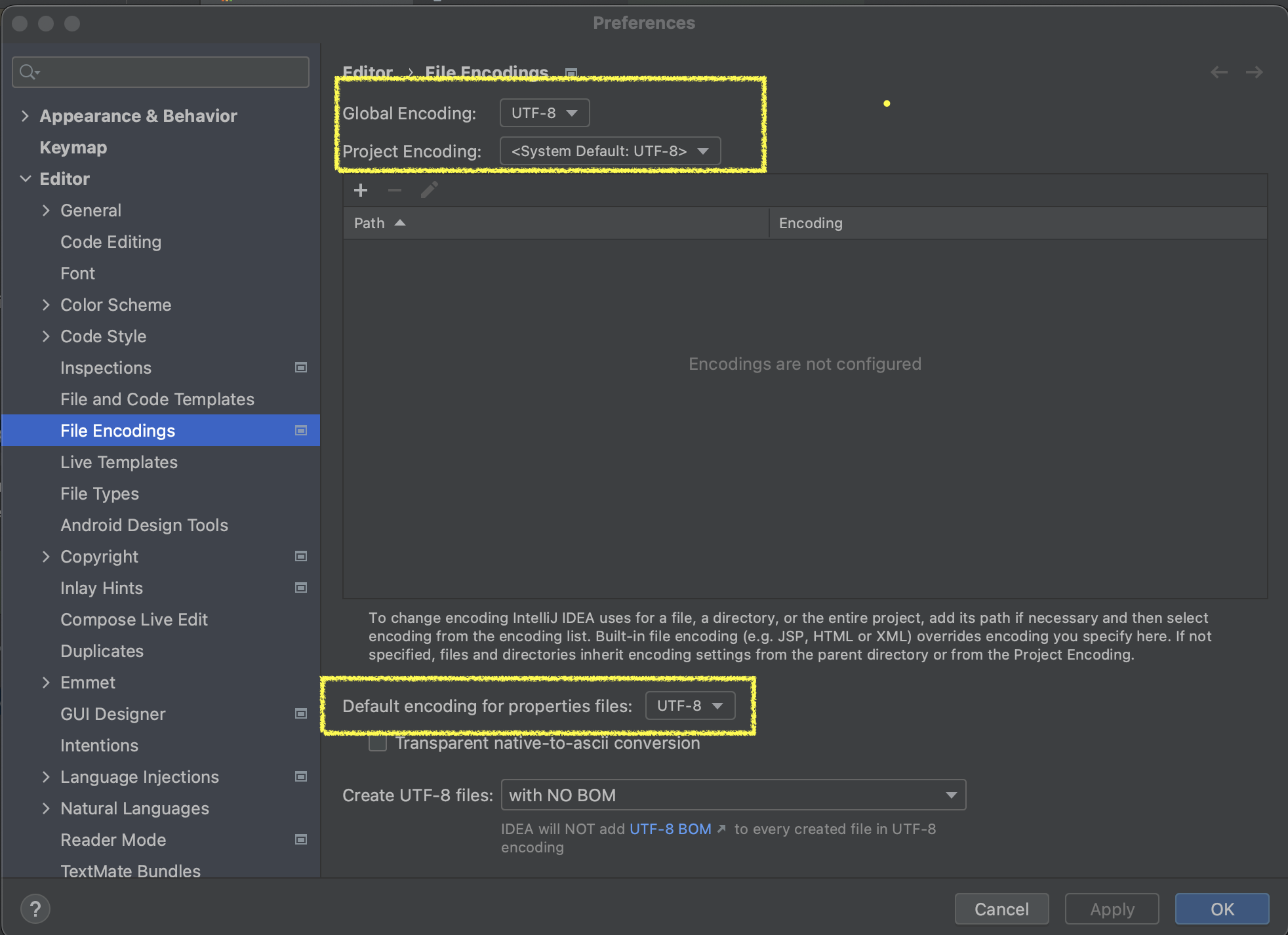This screenshot has width=1288, height=935.
Task: Expand the Appearance & Behavior section
Action: click(25, 116)
